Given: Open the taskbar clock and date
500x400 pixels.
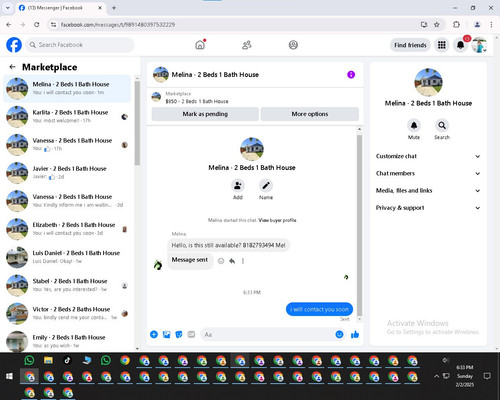Looking at the screenshot, I should point(465,376).
